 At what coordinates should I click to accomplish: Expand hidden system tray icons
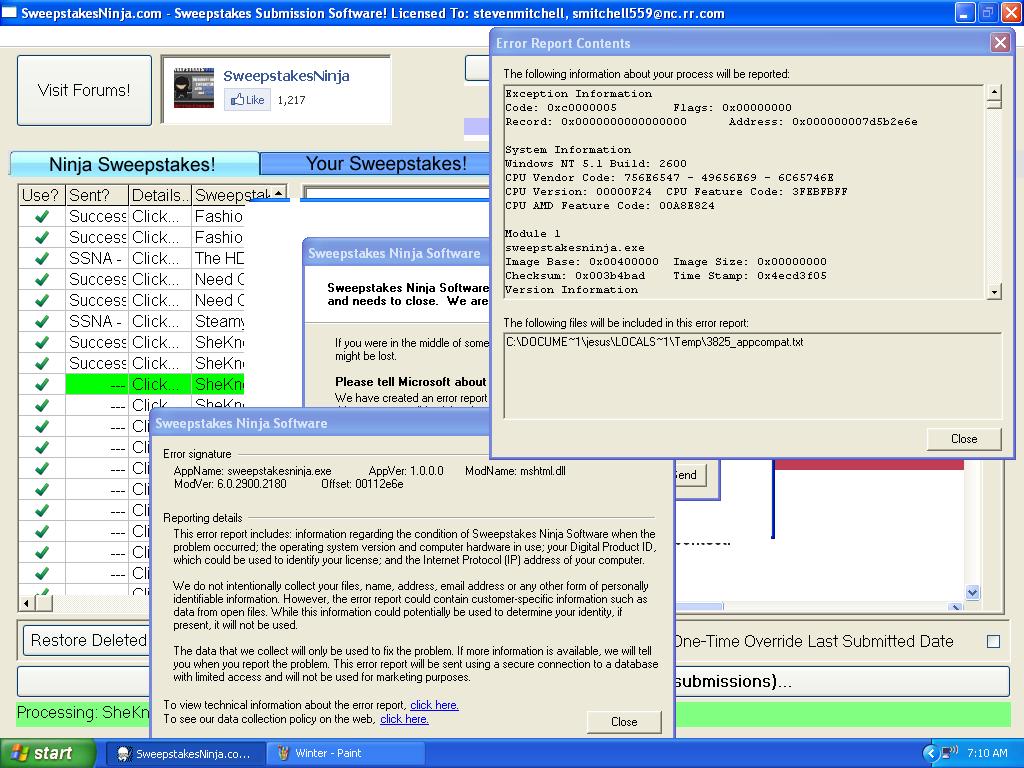click(930, 753)
